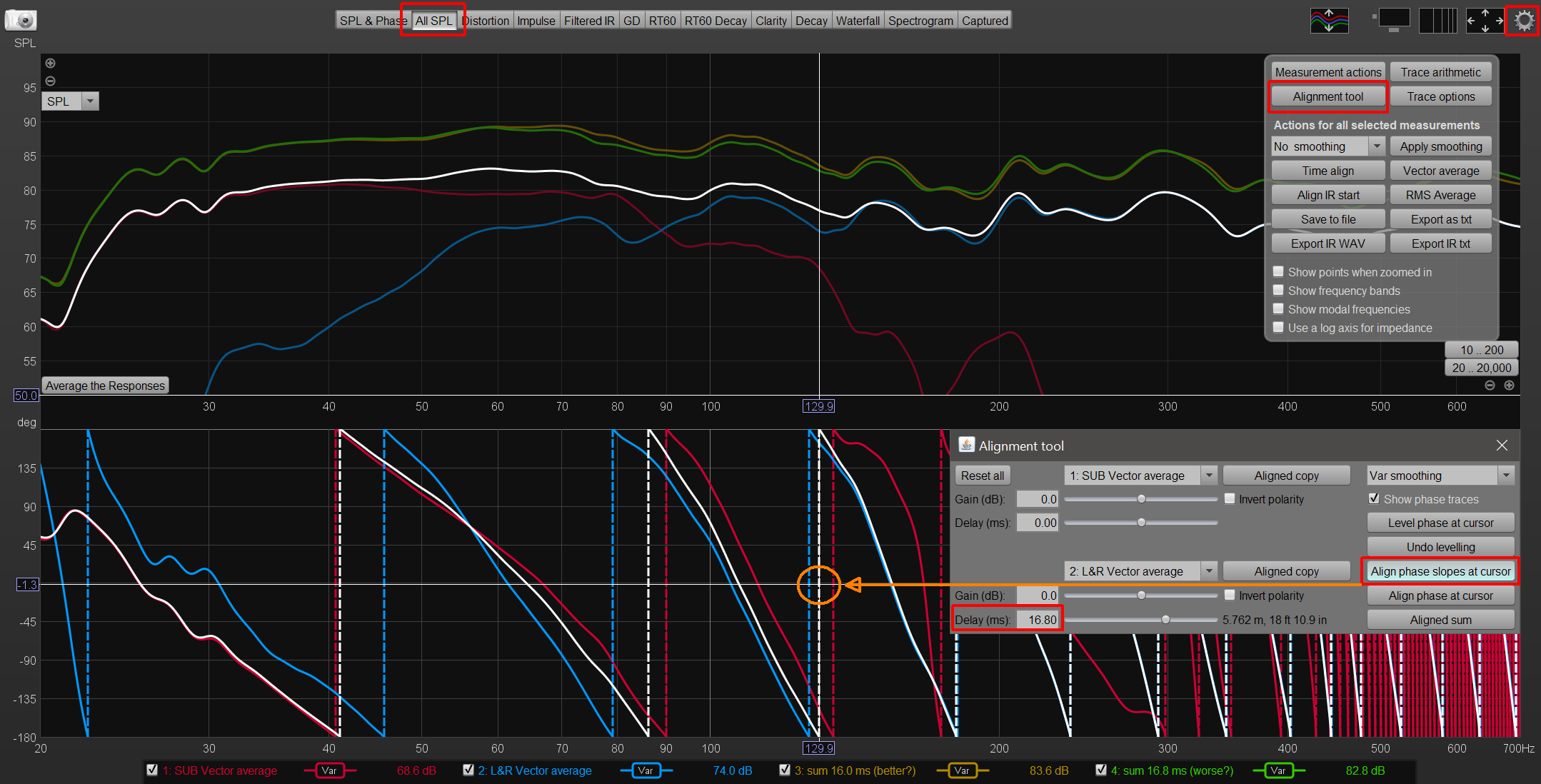Enable Use a log axis for impedance

pos(1279,327)
